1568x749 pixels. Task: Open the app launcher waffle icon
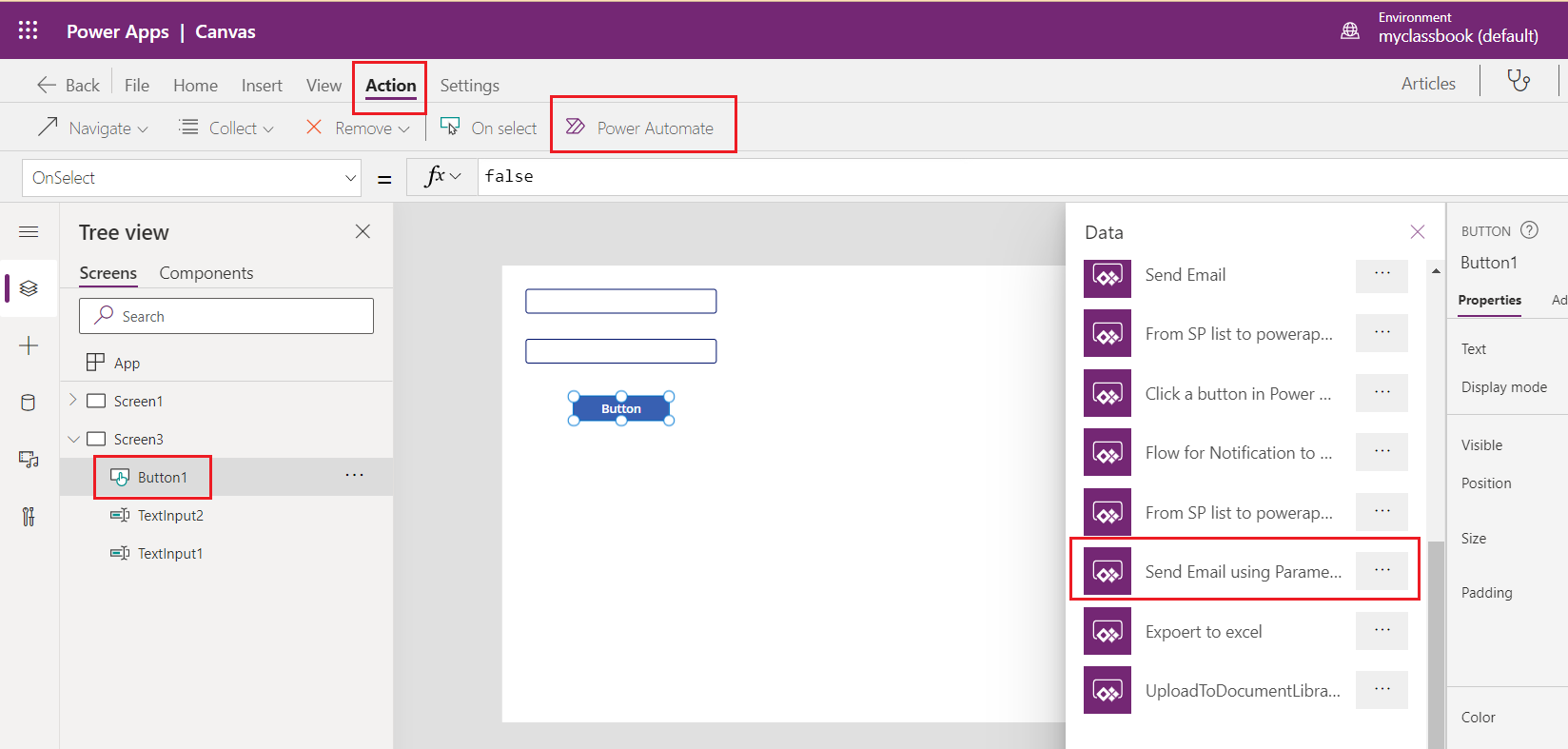point(29,30)
